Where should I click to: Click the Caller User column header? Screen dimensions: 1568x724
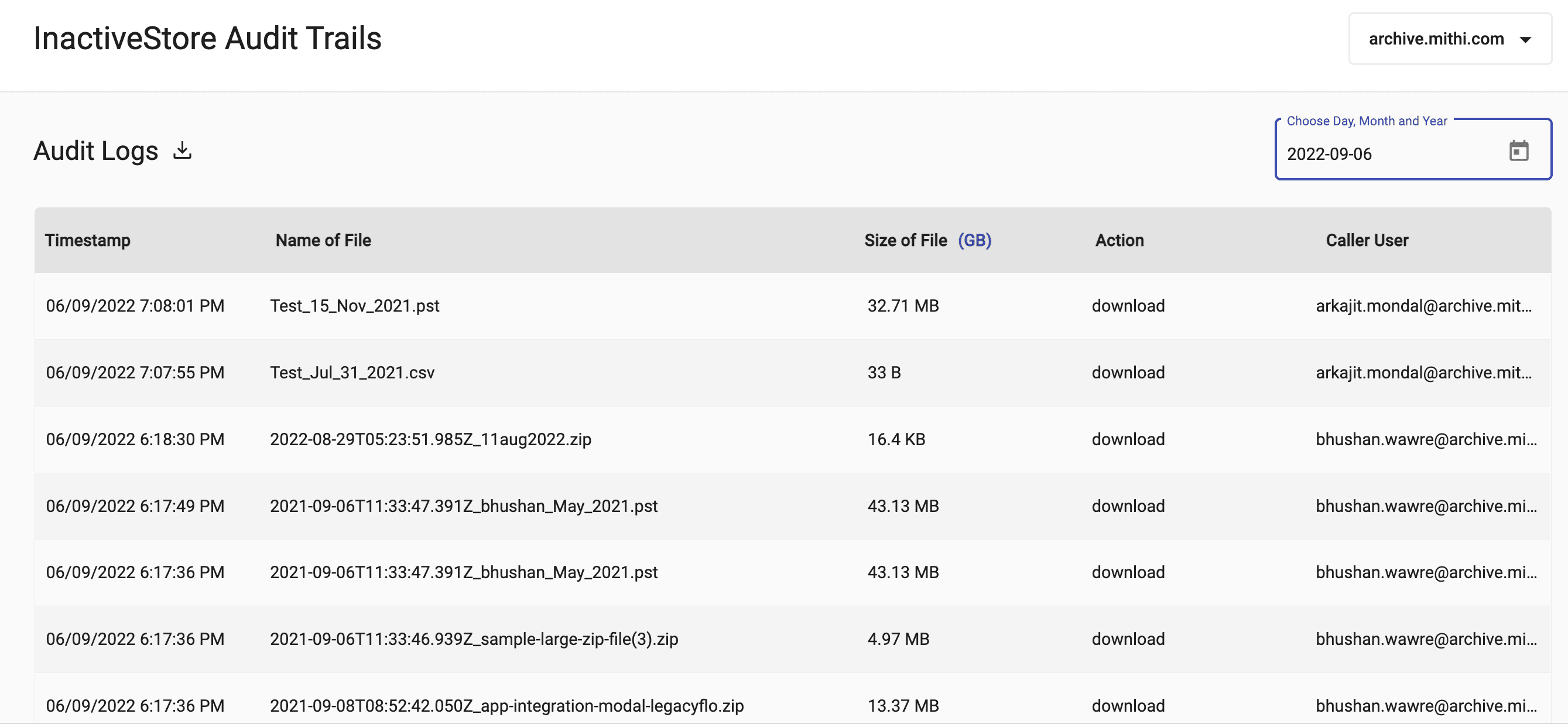1367,240
